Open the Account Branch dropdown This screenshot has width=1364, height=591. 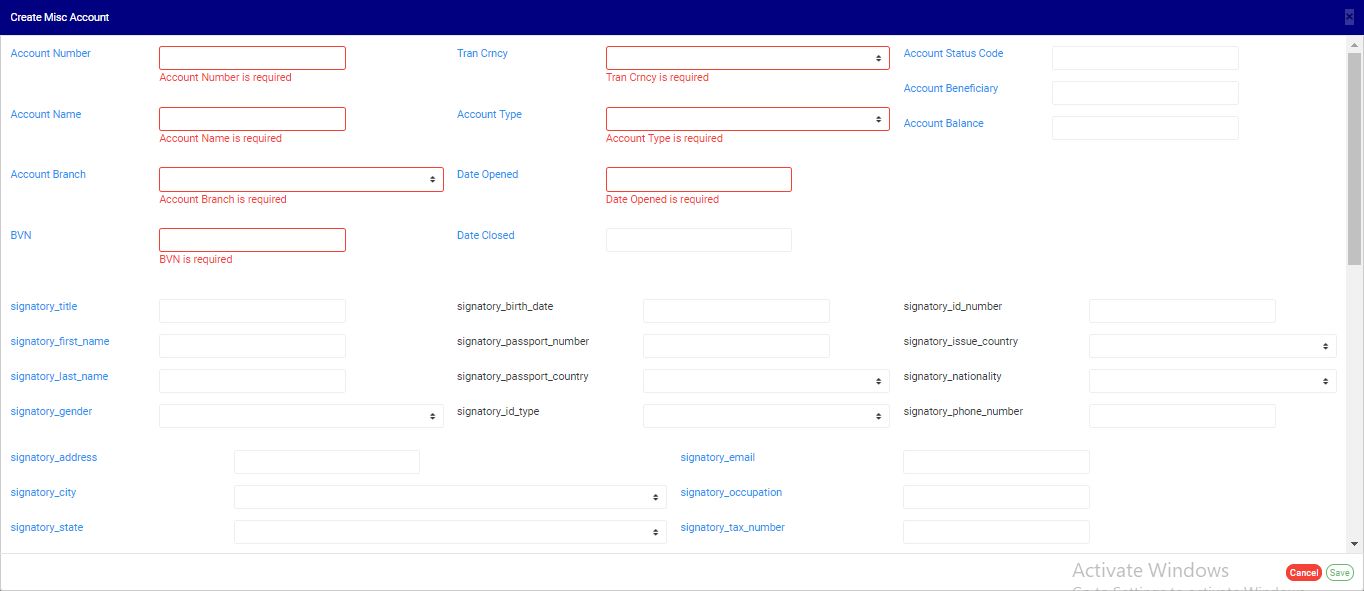(301, 179)
